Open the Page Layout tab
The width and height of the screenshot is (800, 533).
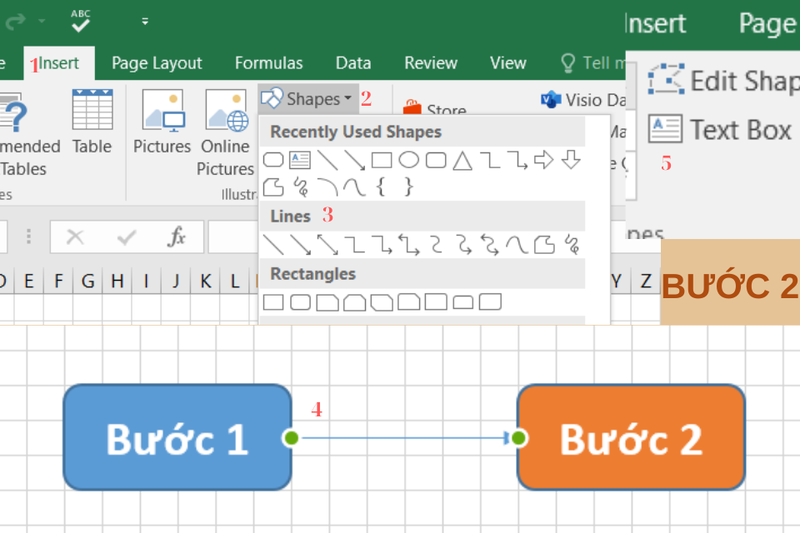157,63
